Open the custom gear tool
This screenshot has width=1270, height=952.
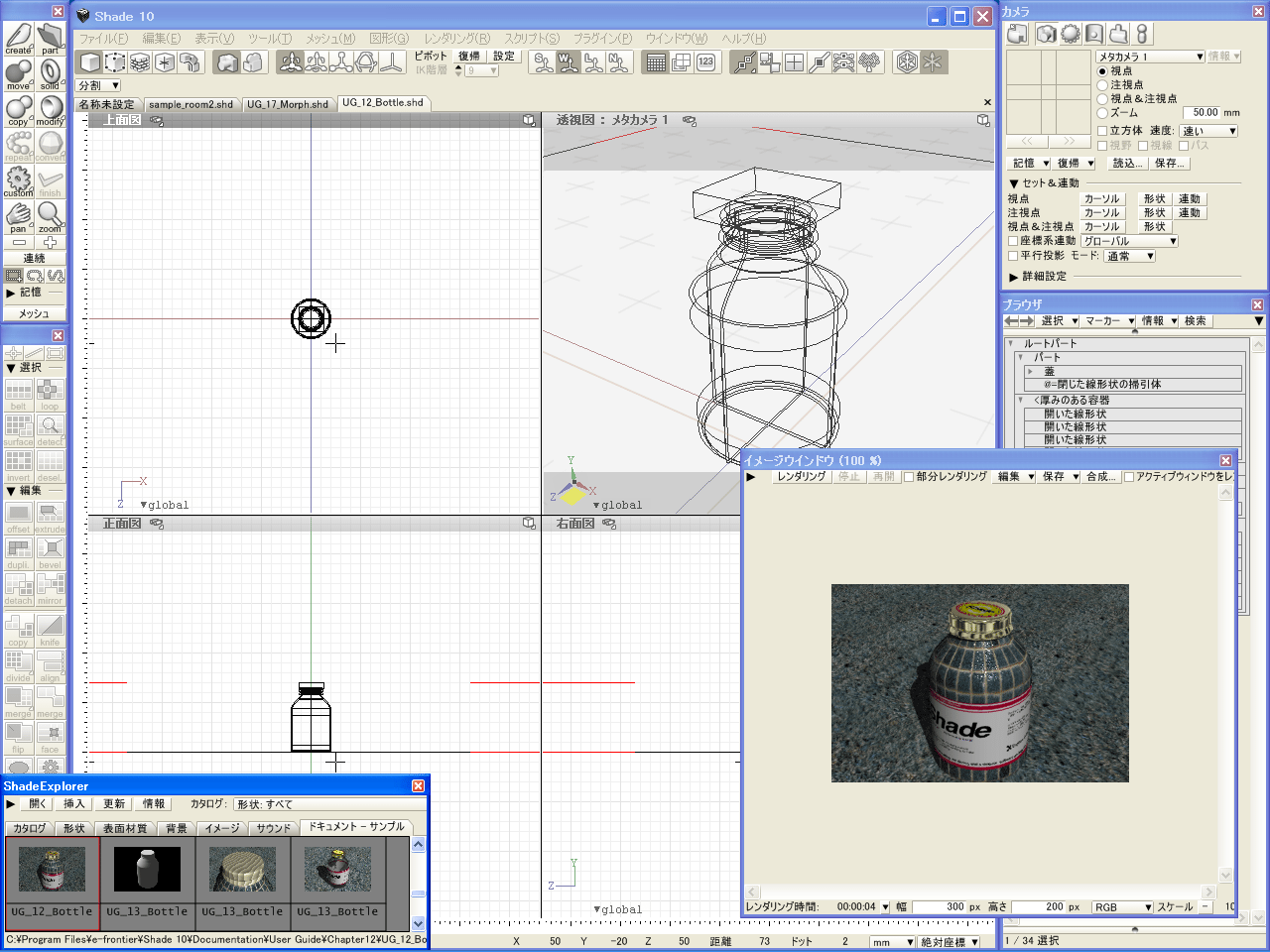pos(19,181)
